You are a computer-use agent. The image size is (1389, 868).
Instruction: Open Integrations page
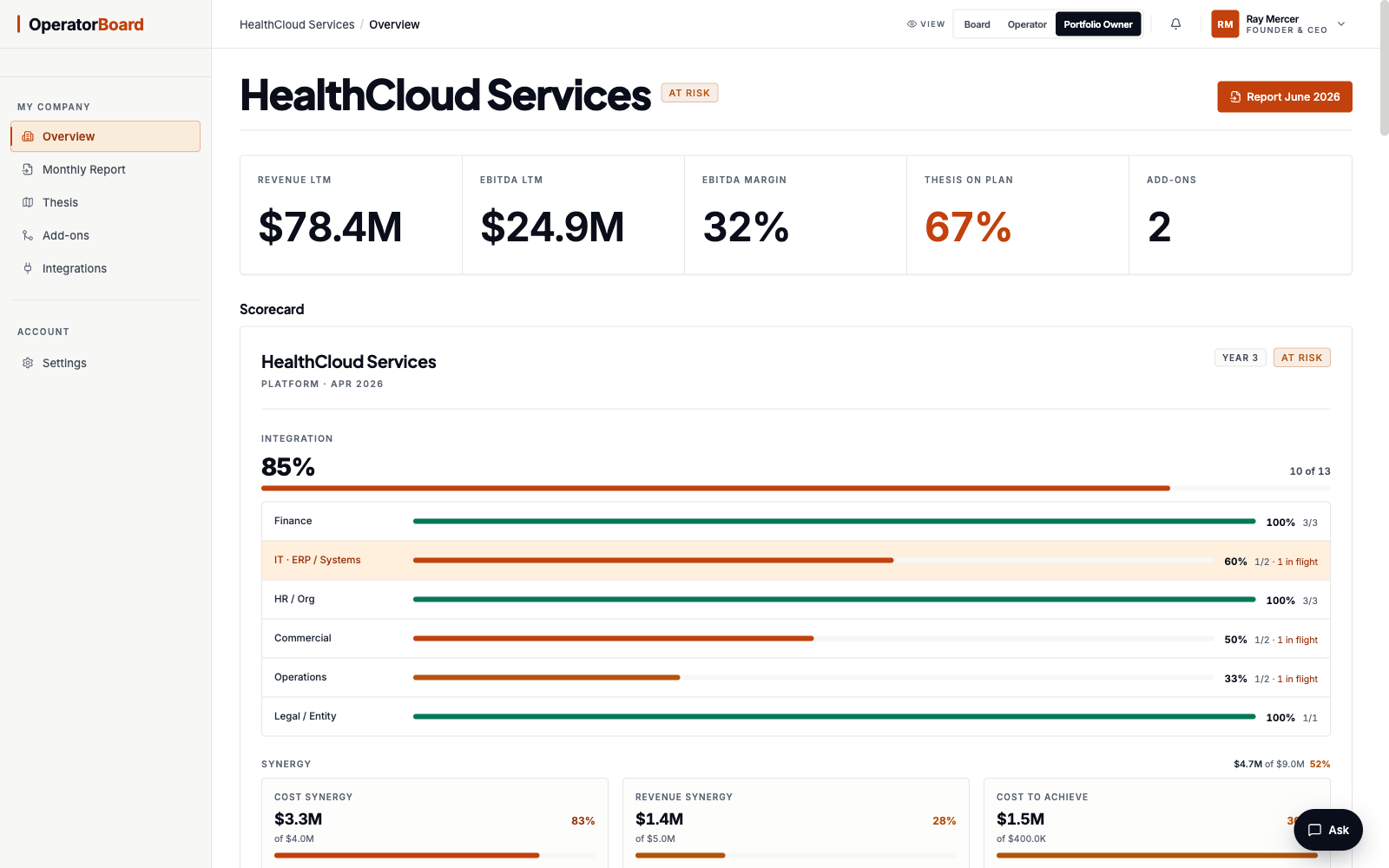click(x=106, y=268)
